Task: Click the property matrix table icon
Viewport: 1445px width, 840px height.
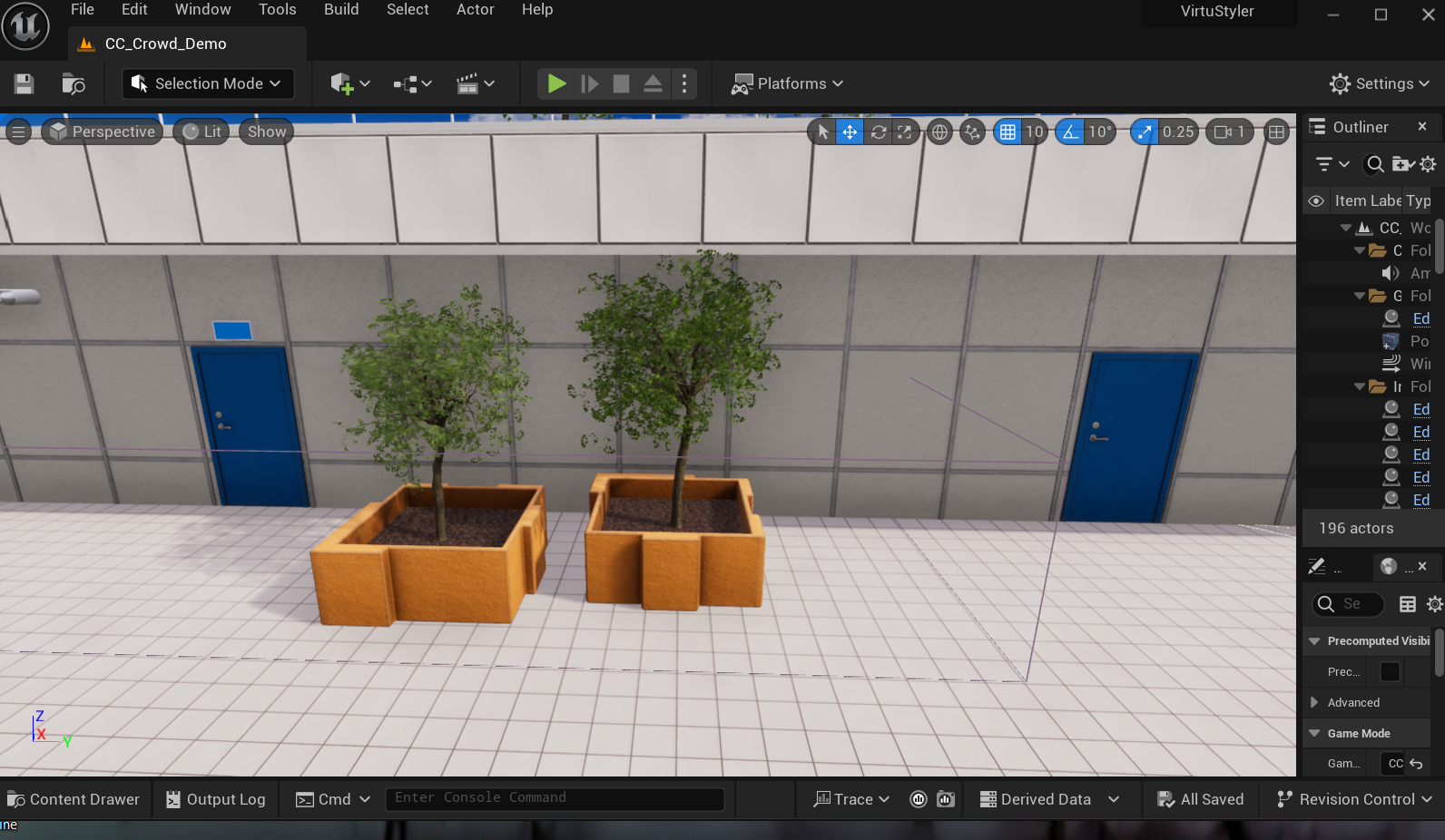Action: point(1408,604)
